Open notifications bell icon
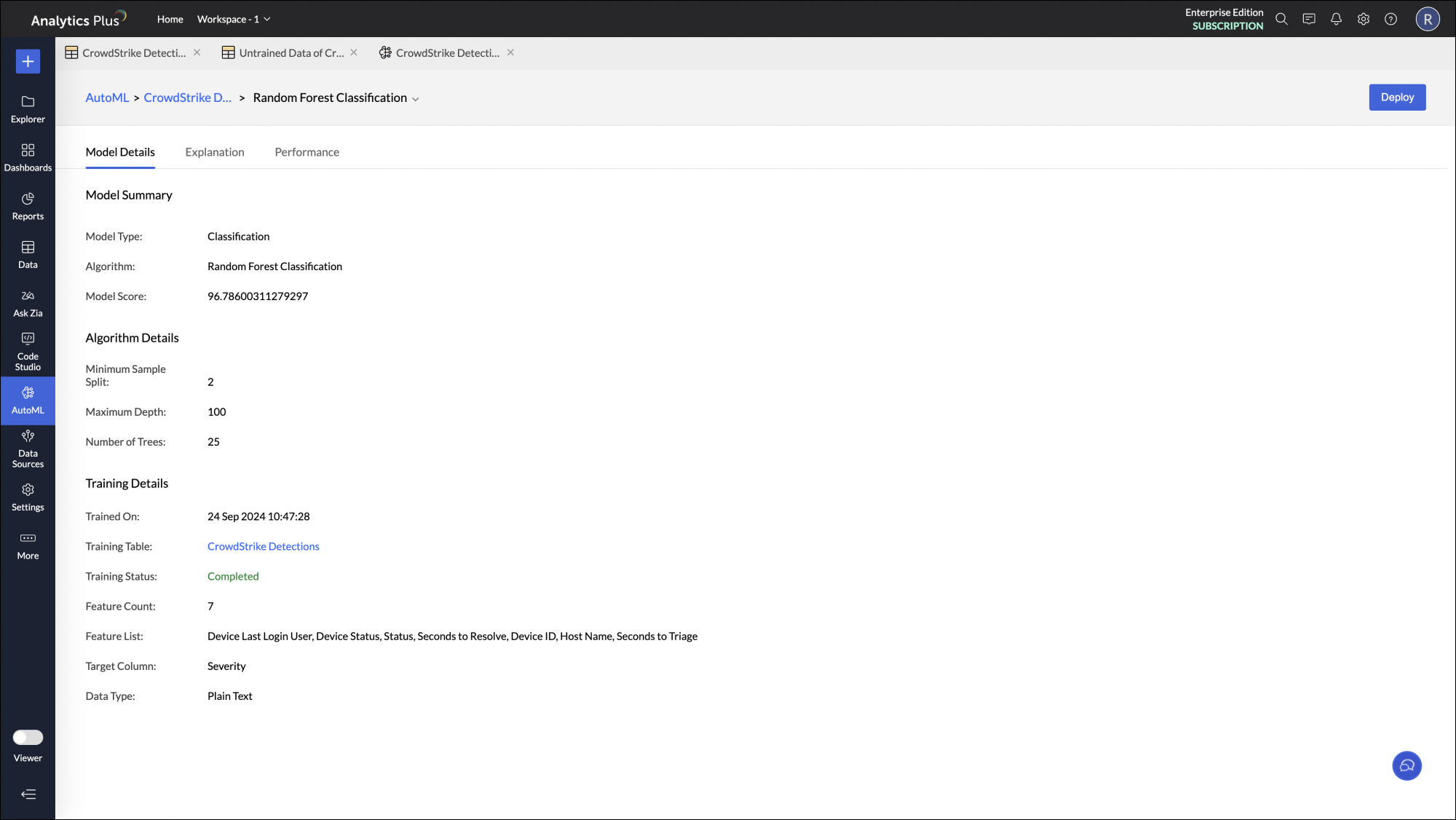The image size is (1456, 820). (1336, 20)
